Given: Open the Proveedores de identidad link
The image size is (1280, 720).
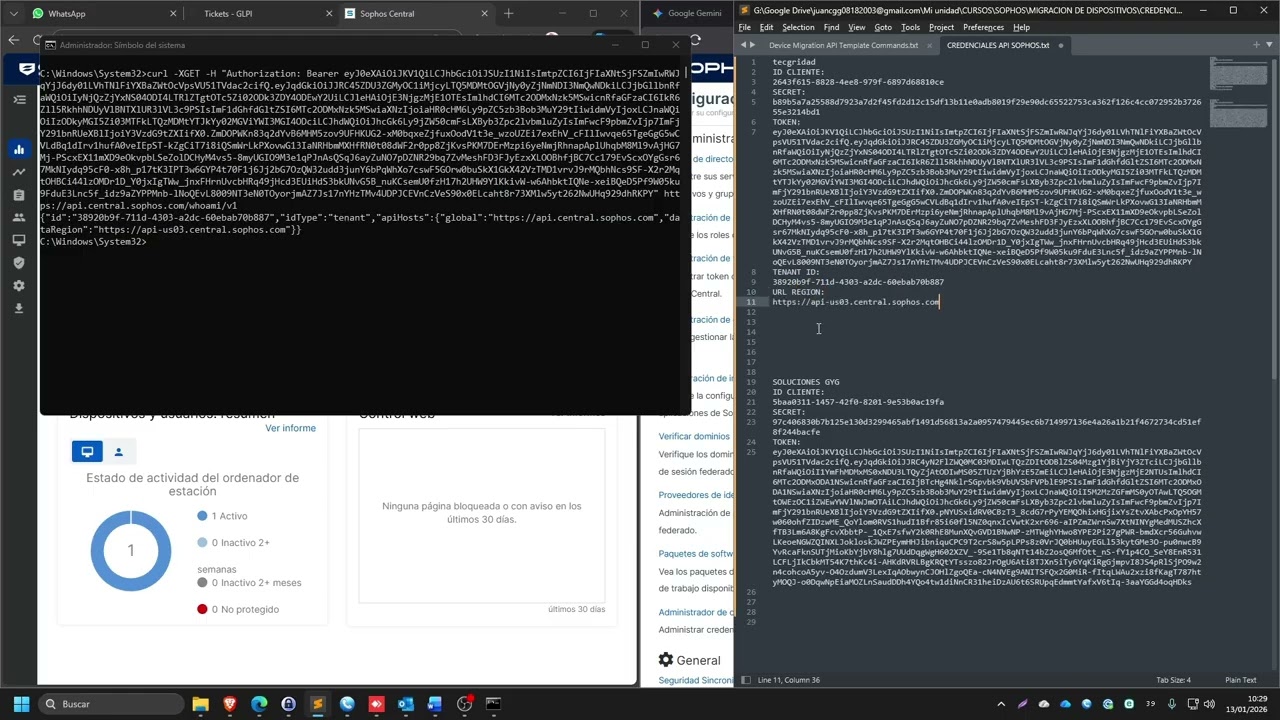Looking at the screenshot, I should click(696, 495).
